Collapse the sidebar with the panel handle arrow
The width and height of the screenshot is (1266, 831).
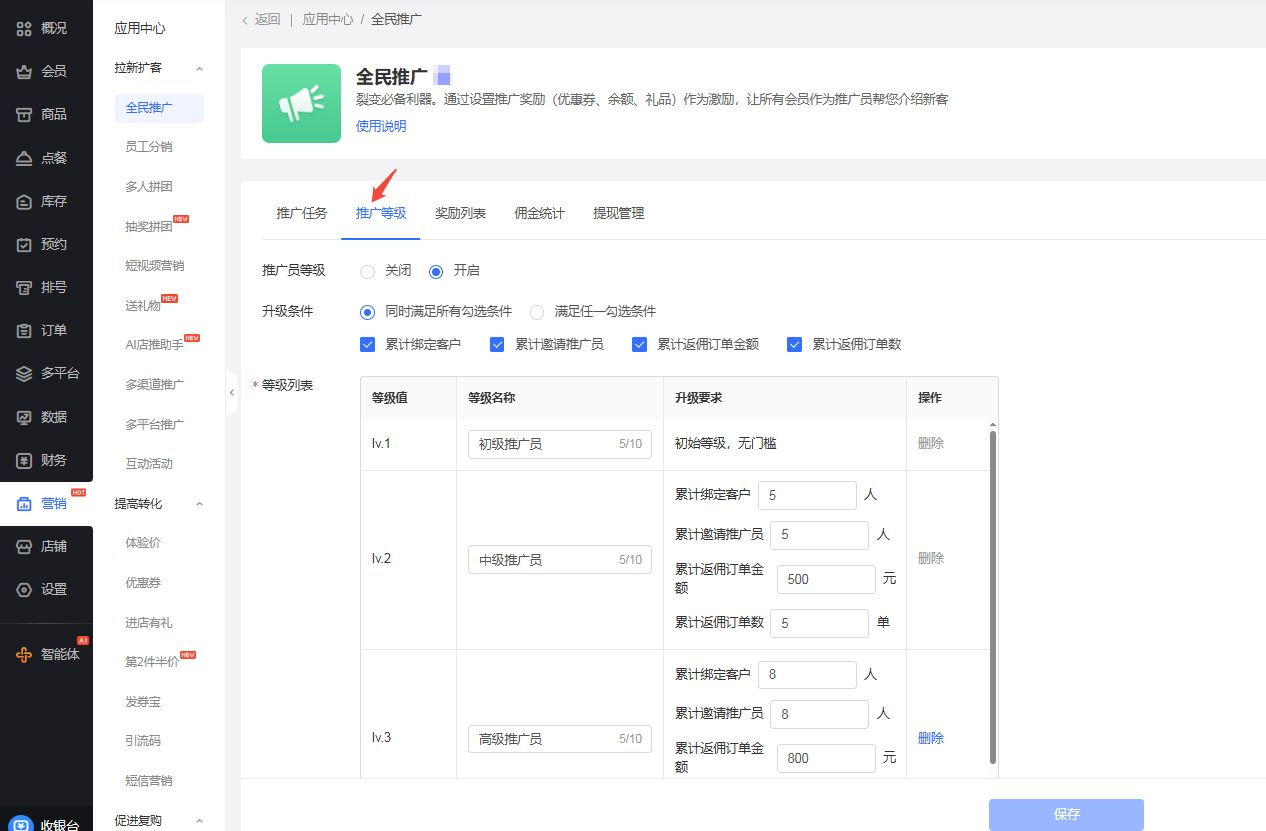tap(232, 393)
